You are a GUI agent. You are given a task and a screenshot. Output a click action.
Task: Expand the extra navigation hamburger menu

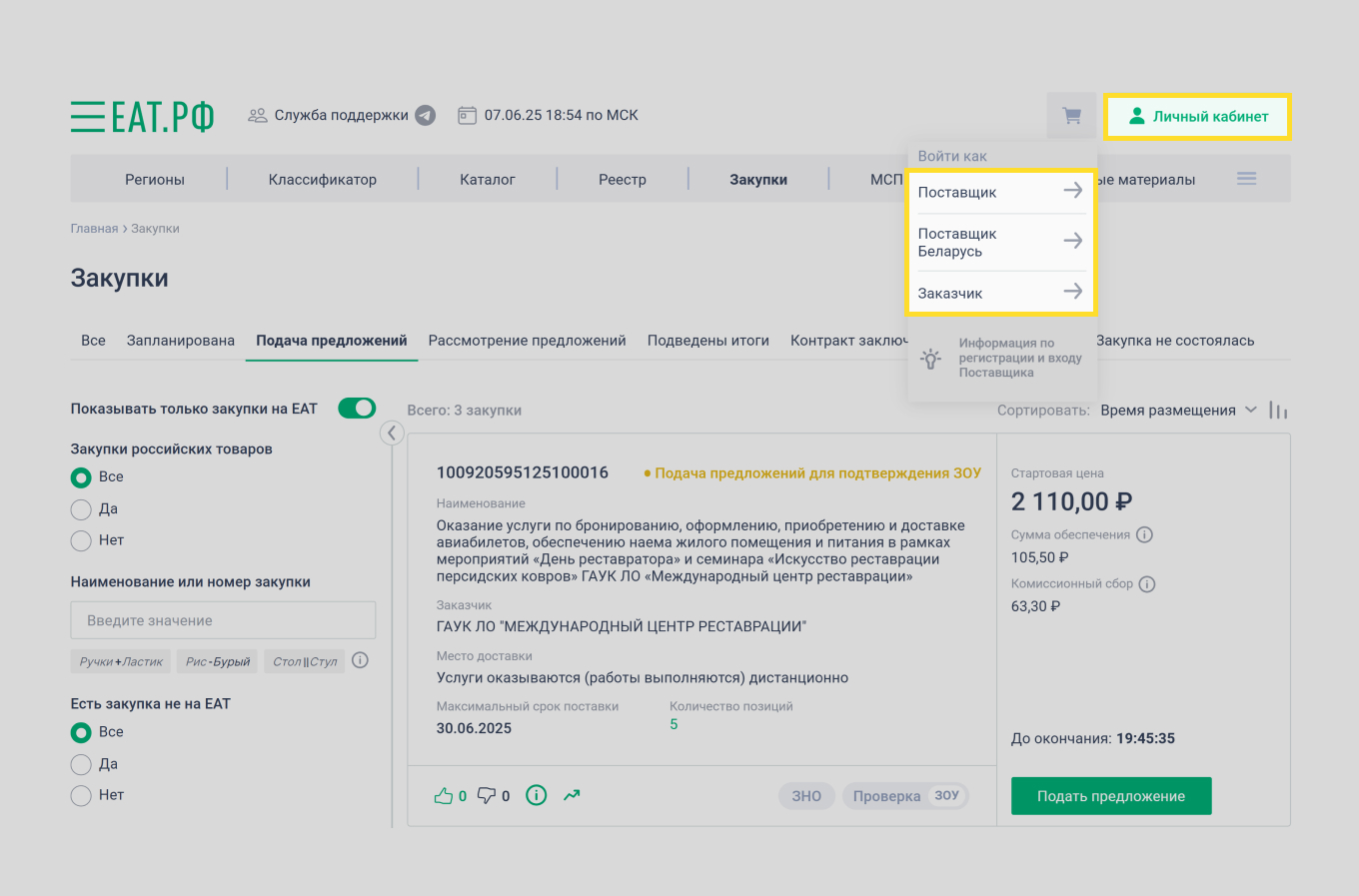(1246, 178)
